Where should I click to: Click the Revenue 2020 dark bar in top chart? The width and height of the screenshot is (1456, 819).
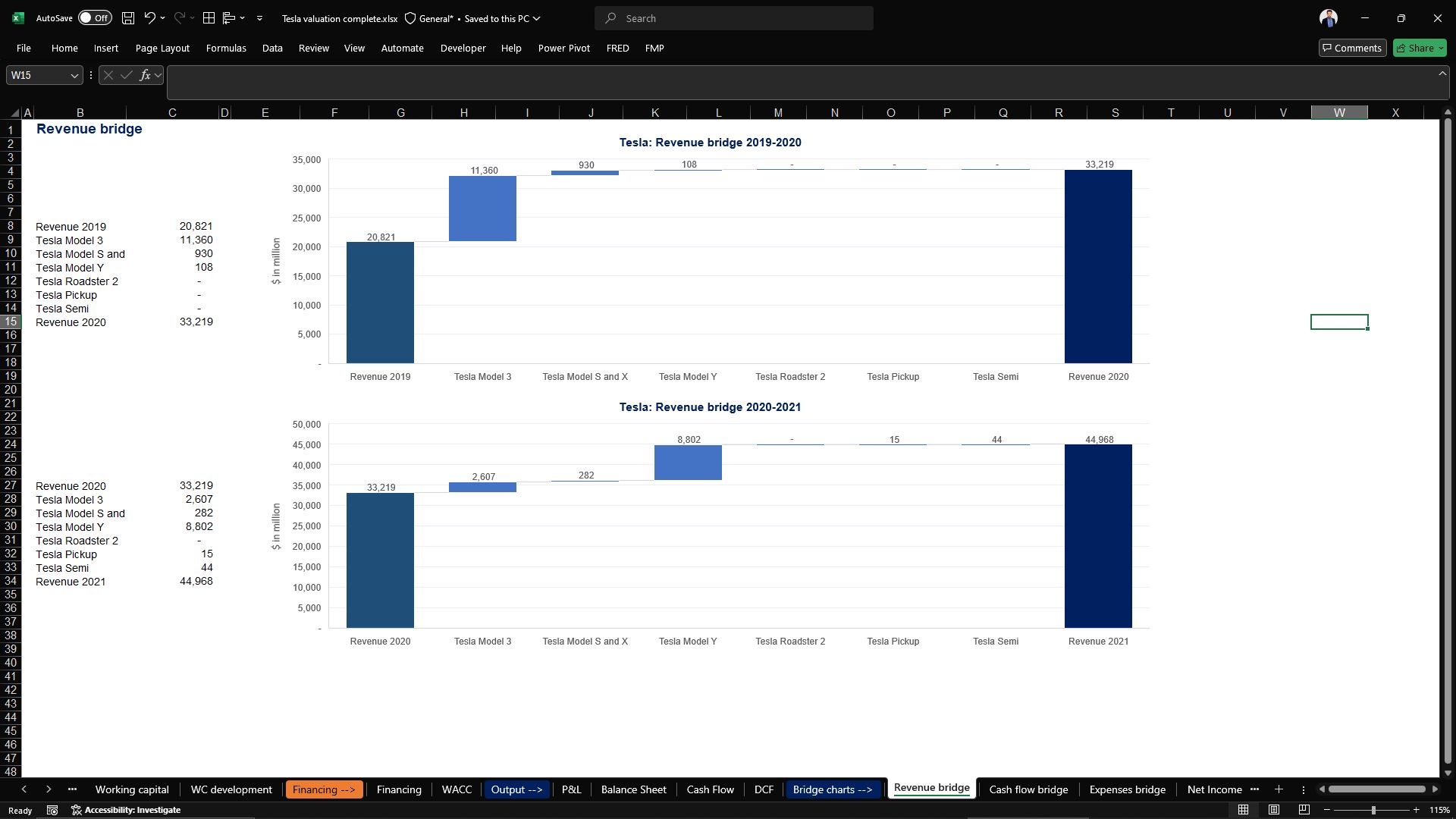click(1098, 266)
